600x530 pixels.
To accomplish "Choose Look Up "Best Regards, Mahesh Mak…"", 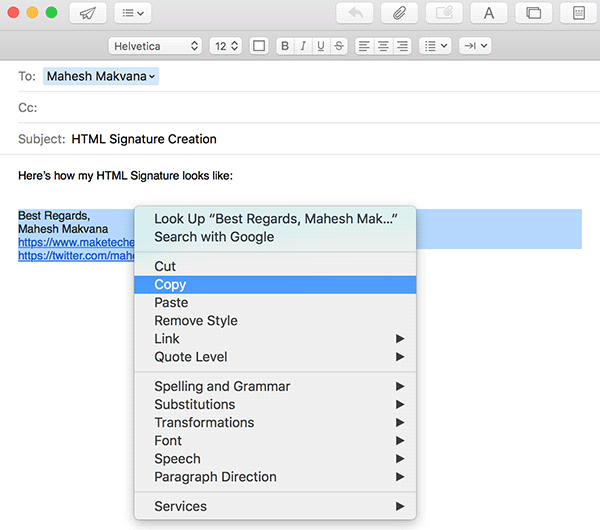I will (x=275, y=219).
